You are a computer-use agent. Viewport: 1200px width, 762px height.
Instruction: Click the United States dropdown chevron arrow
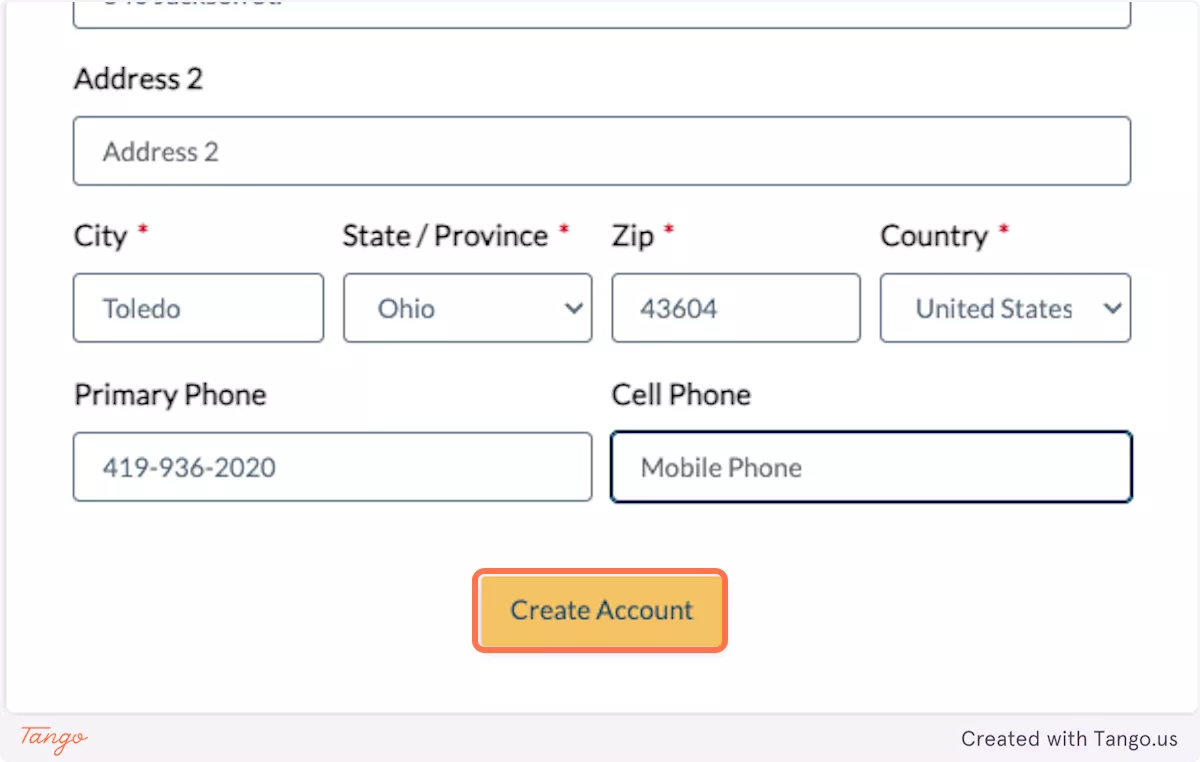[1112, 308]
